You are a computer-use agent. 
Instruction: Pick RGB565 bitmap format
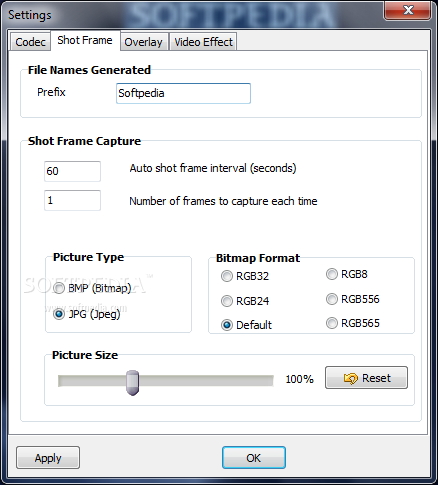tap(353, 323)
